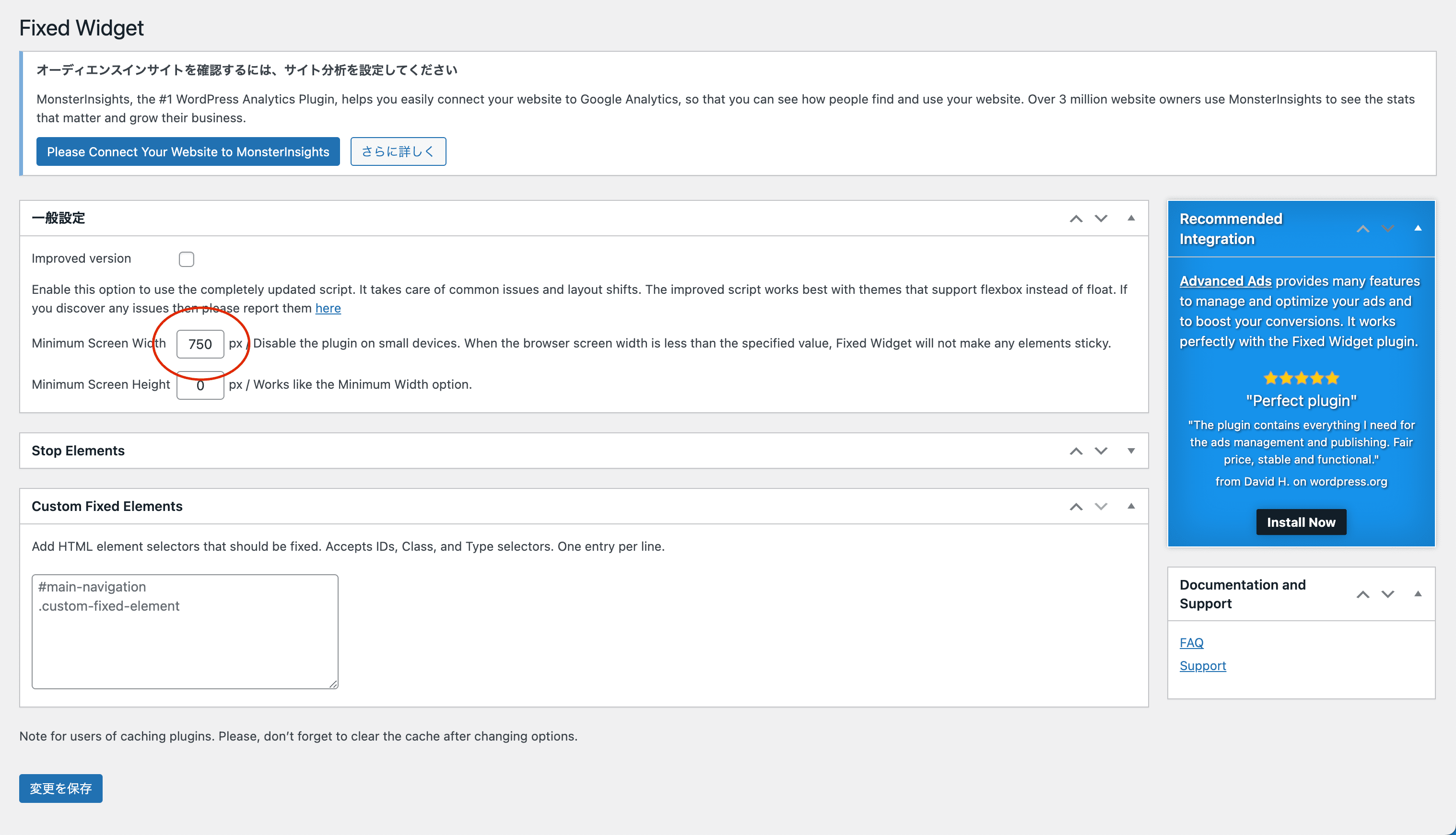Viewport: 1456px width, 835px height.
Task: Click the Custom Fixed Elements selectors textarea
Action: [x=185, y=631]
